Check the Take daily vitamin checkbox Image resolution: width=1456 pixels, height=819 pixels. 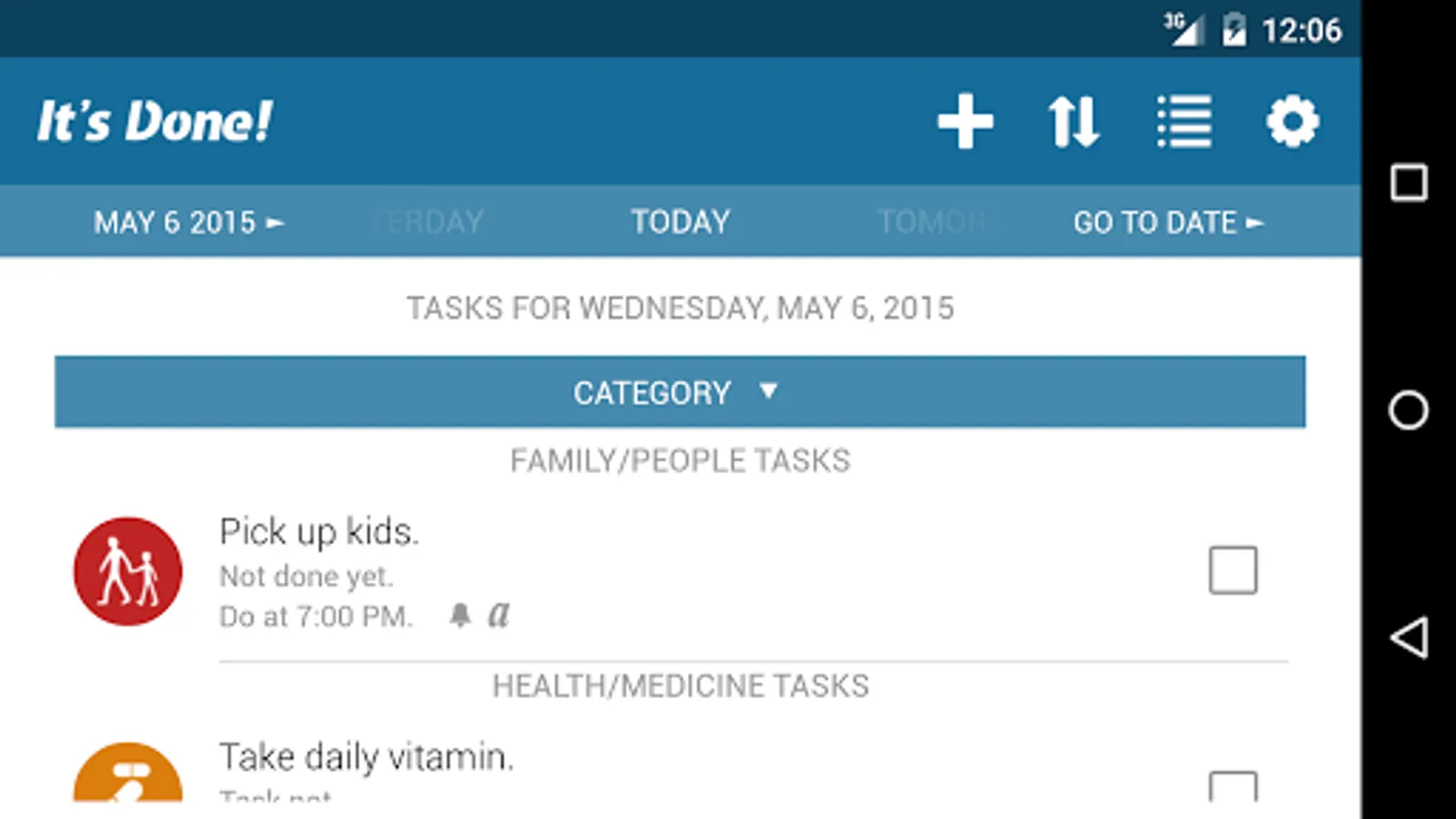[1233, 785]
